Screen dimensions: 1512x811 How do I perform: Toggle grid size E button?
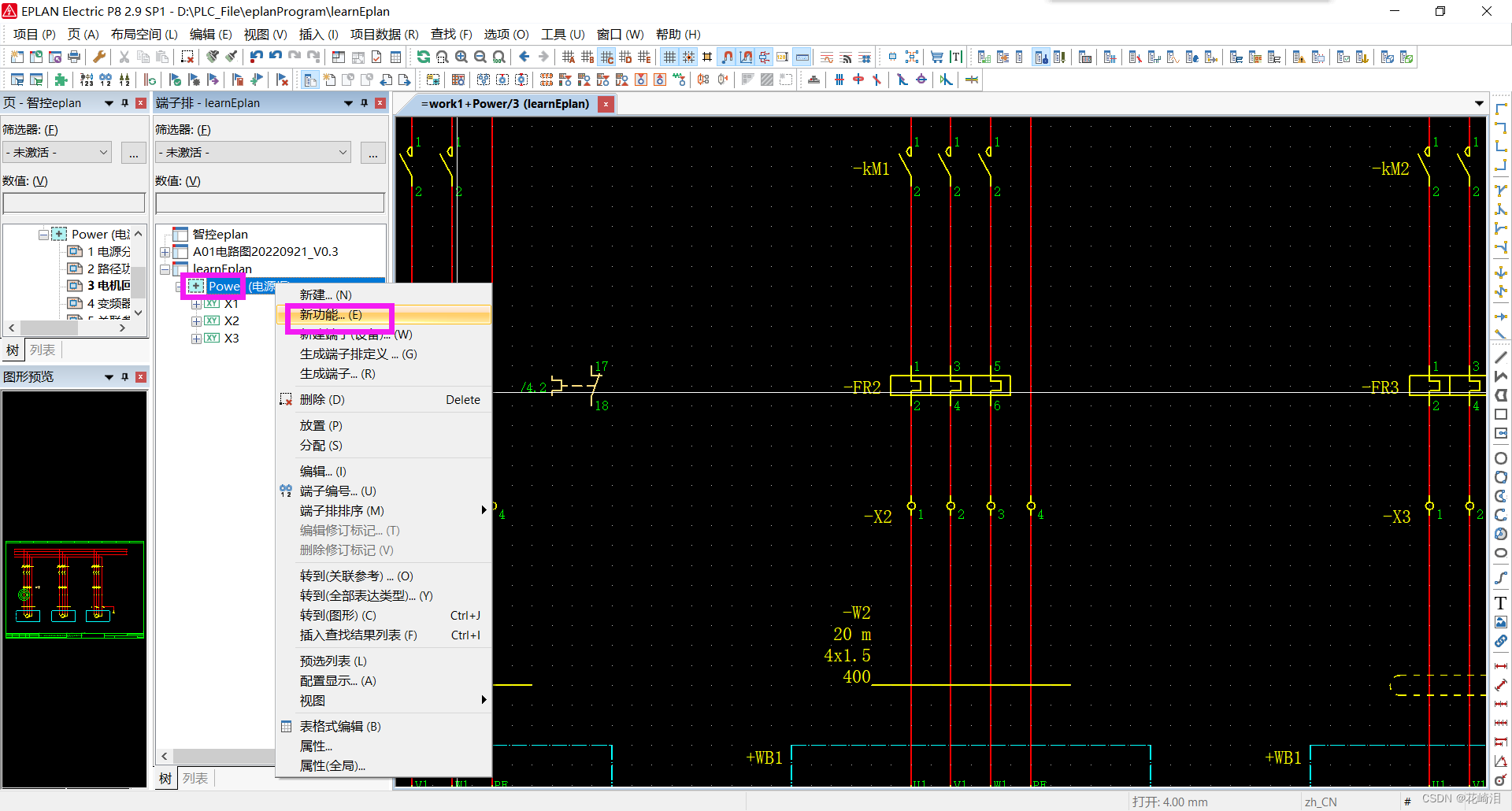coord(644,57)
